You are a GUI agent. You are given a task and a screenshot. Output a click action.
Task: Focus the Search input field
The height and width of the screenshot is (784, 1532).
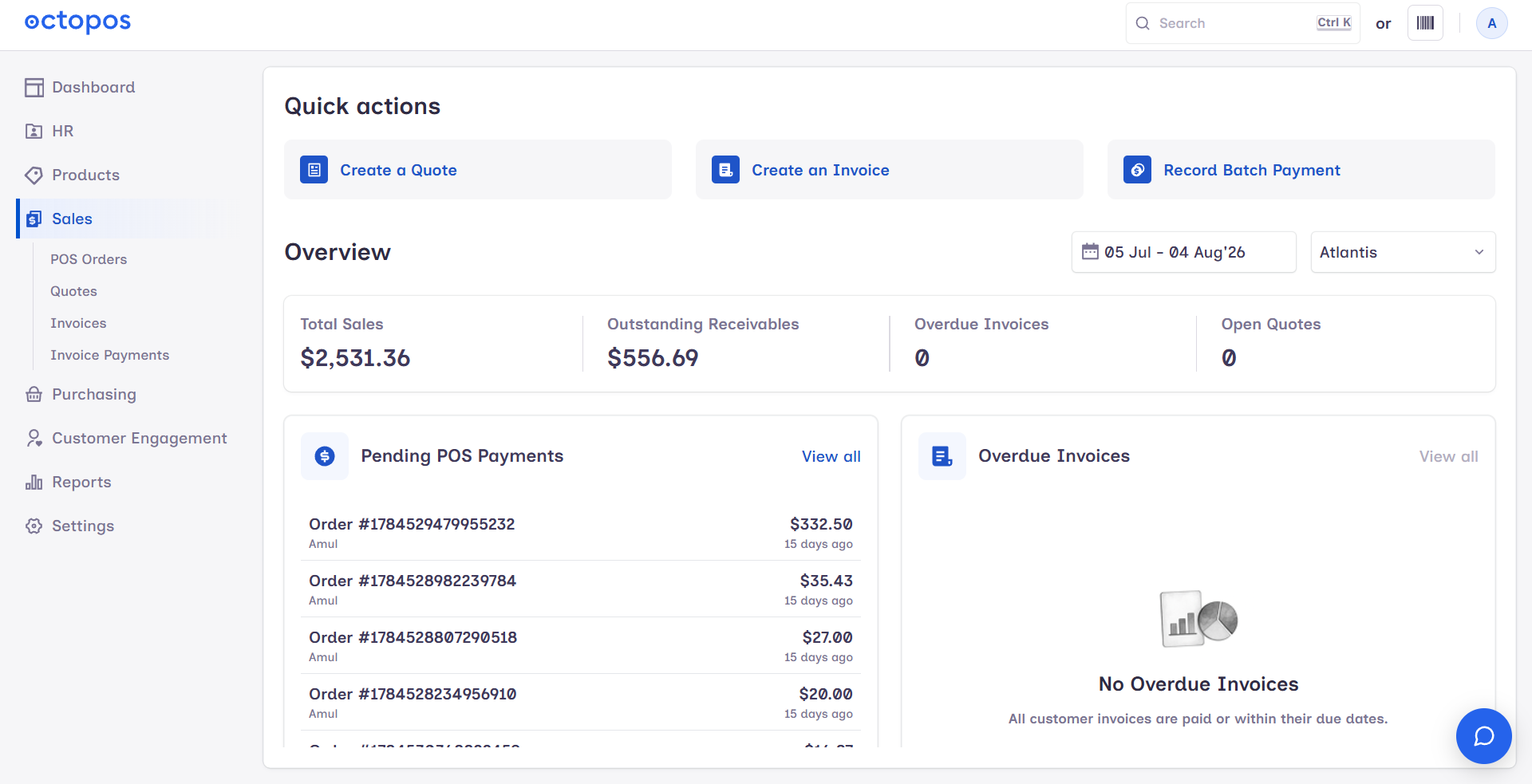pos(1242,23)
